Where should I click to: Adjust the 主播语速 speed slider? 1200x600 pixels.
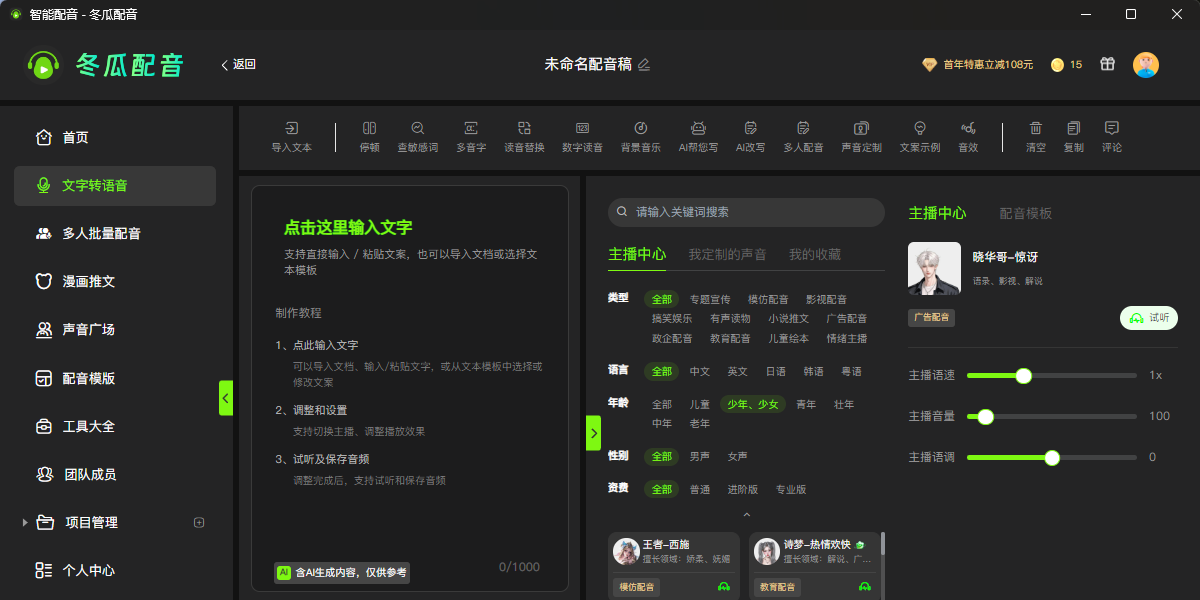coord(1052,376)
